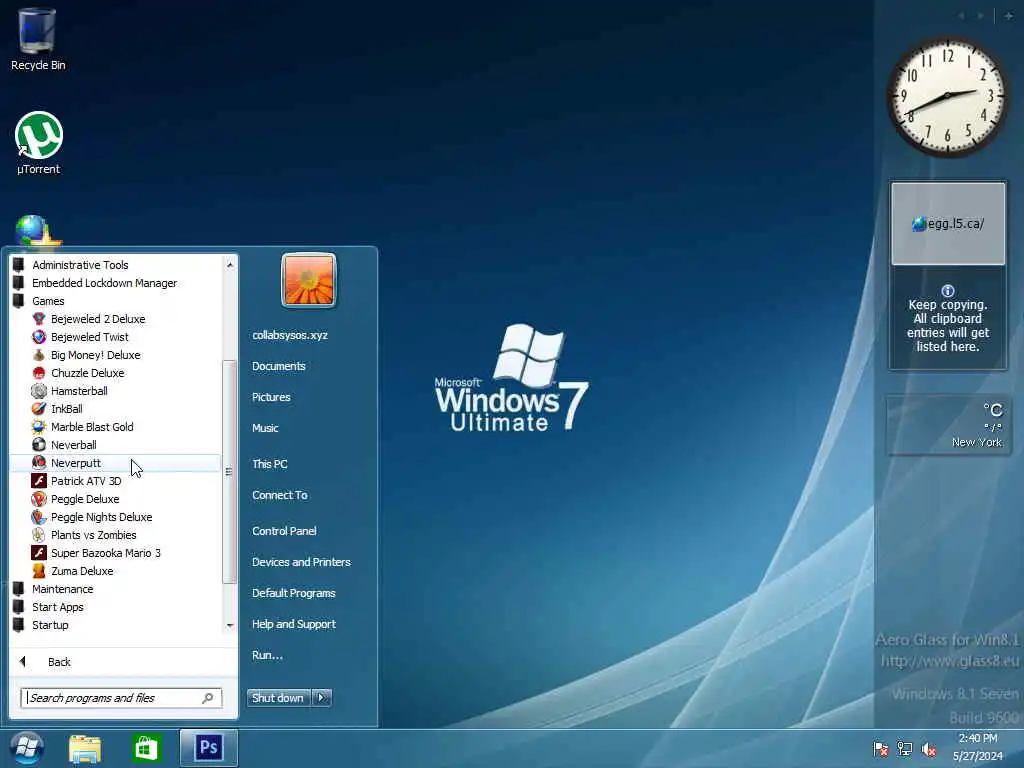The height and width of the screenshot is (768, 1024).
Task: Click the Start orb button
Action: pyautogui.click(x=27, y=748)
